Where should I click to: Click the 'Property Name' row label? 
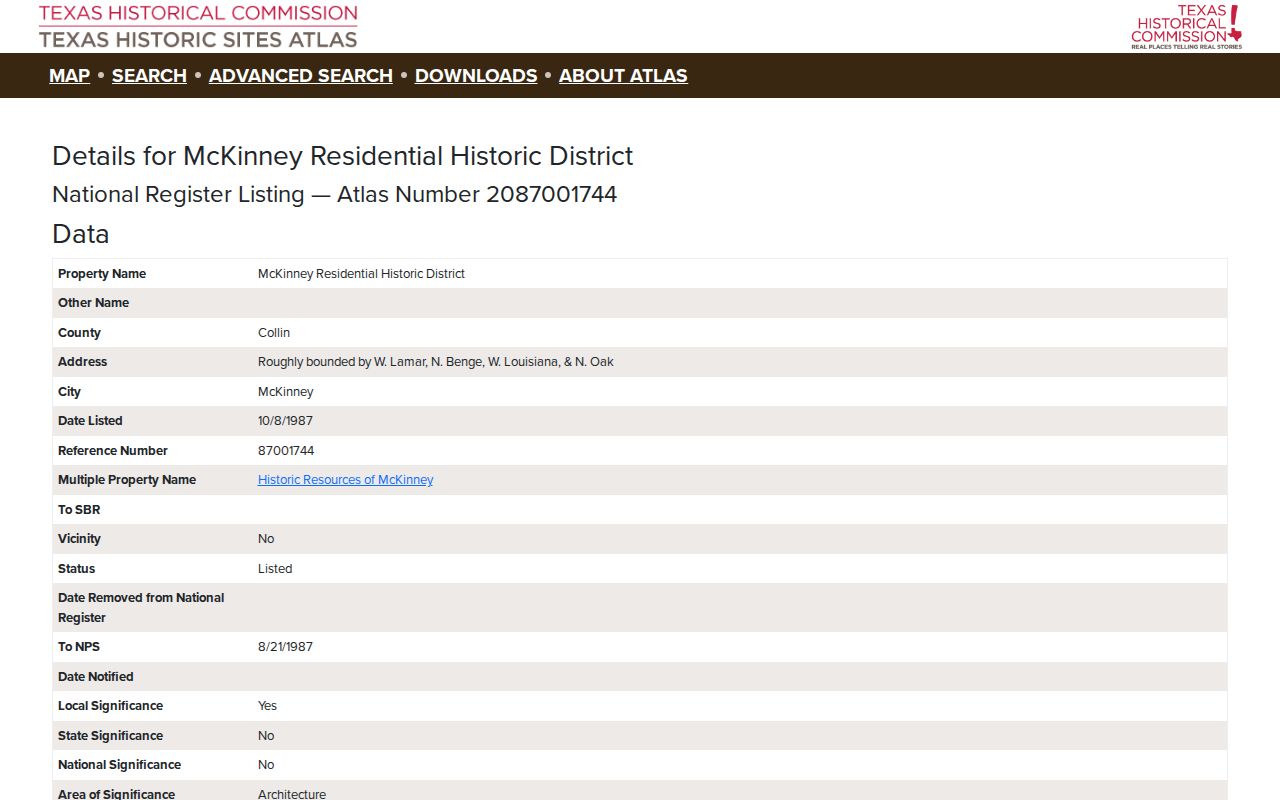pyautogui.click(x=102, y=274)
